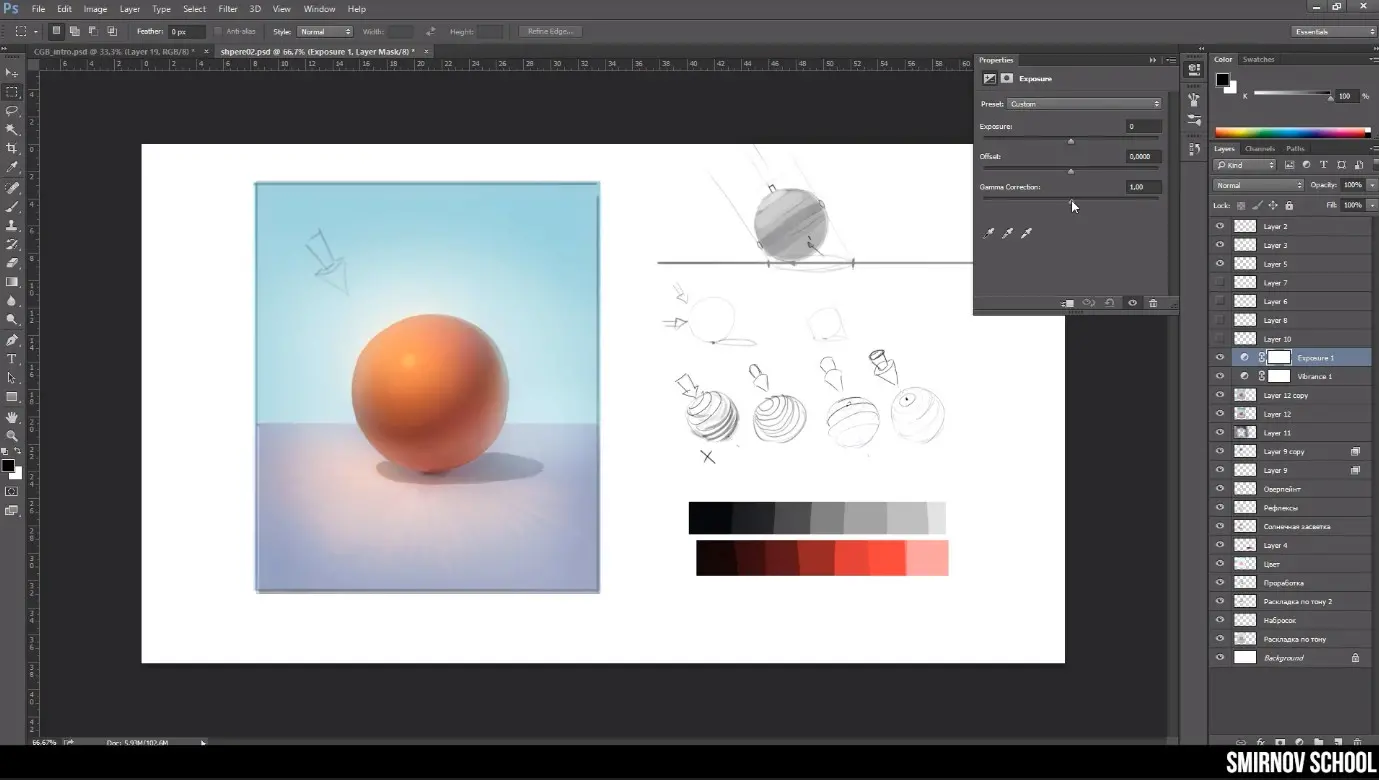This screenshot has height=780, width=1379.
Task: Open the layer blend mode dropdown Normal
Action: click(1258, 185)
